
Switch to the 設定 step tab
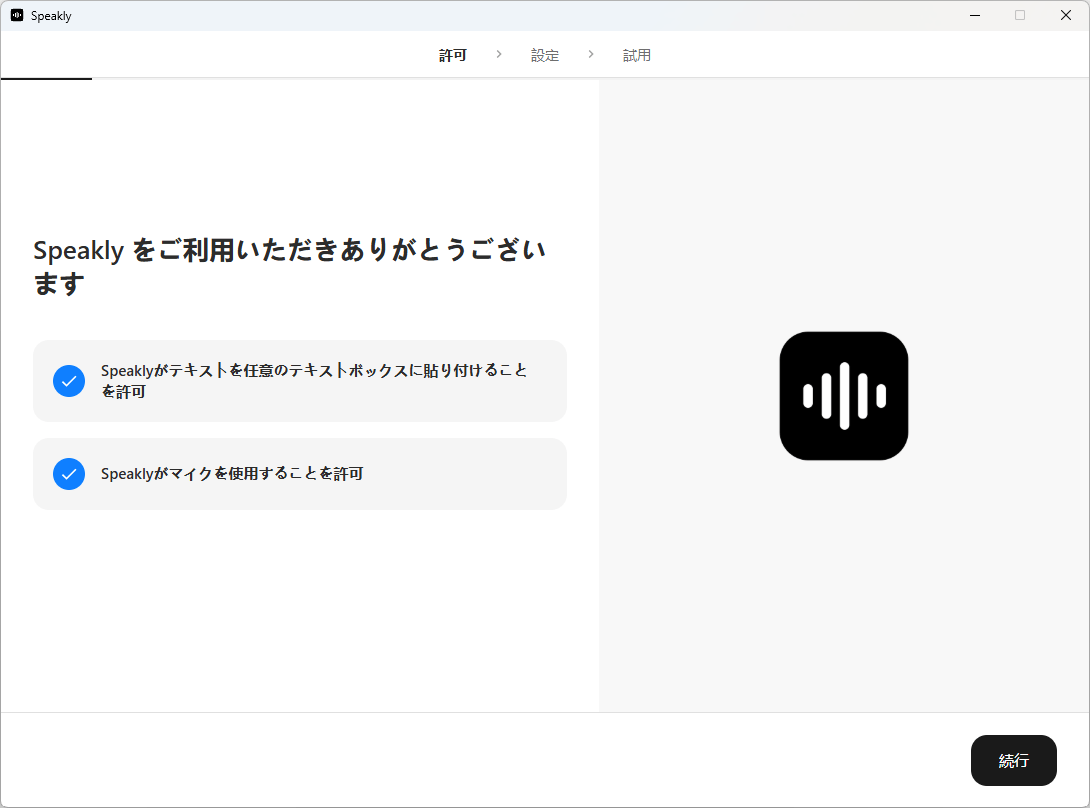(545, 56)
